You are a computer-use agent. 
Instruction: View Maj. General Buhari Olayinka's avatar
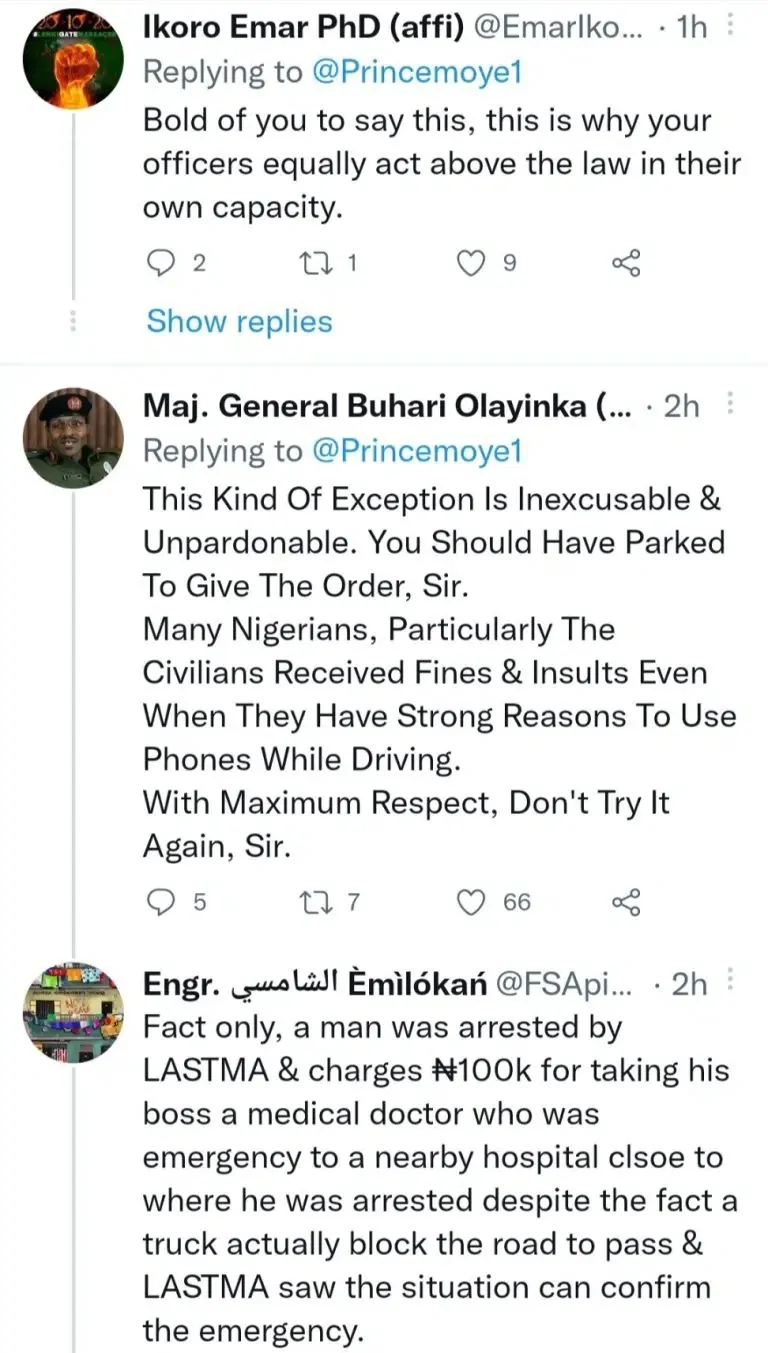73,438
